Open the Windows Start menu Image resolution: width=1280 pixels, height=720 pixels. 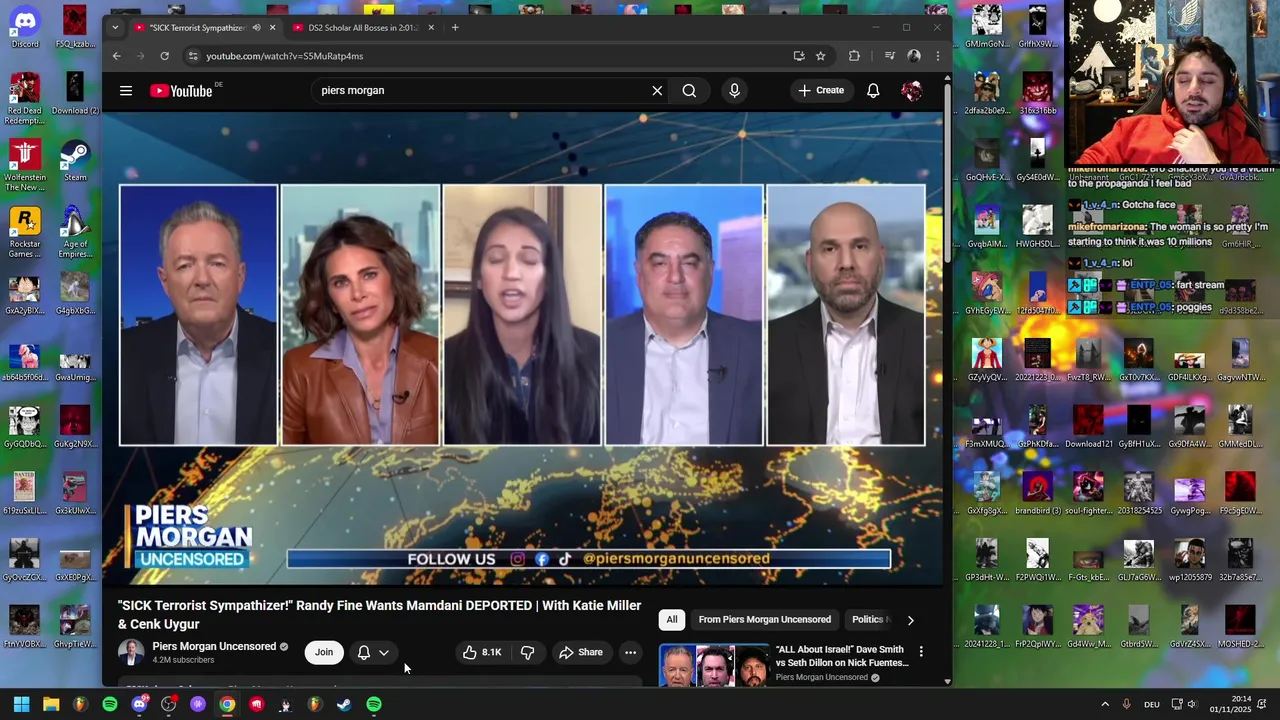(21, 704)
